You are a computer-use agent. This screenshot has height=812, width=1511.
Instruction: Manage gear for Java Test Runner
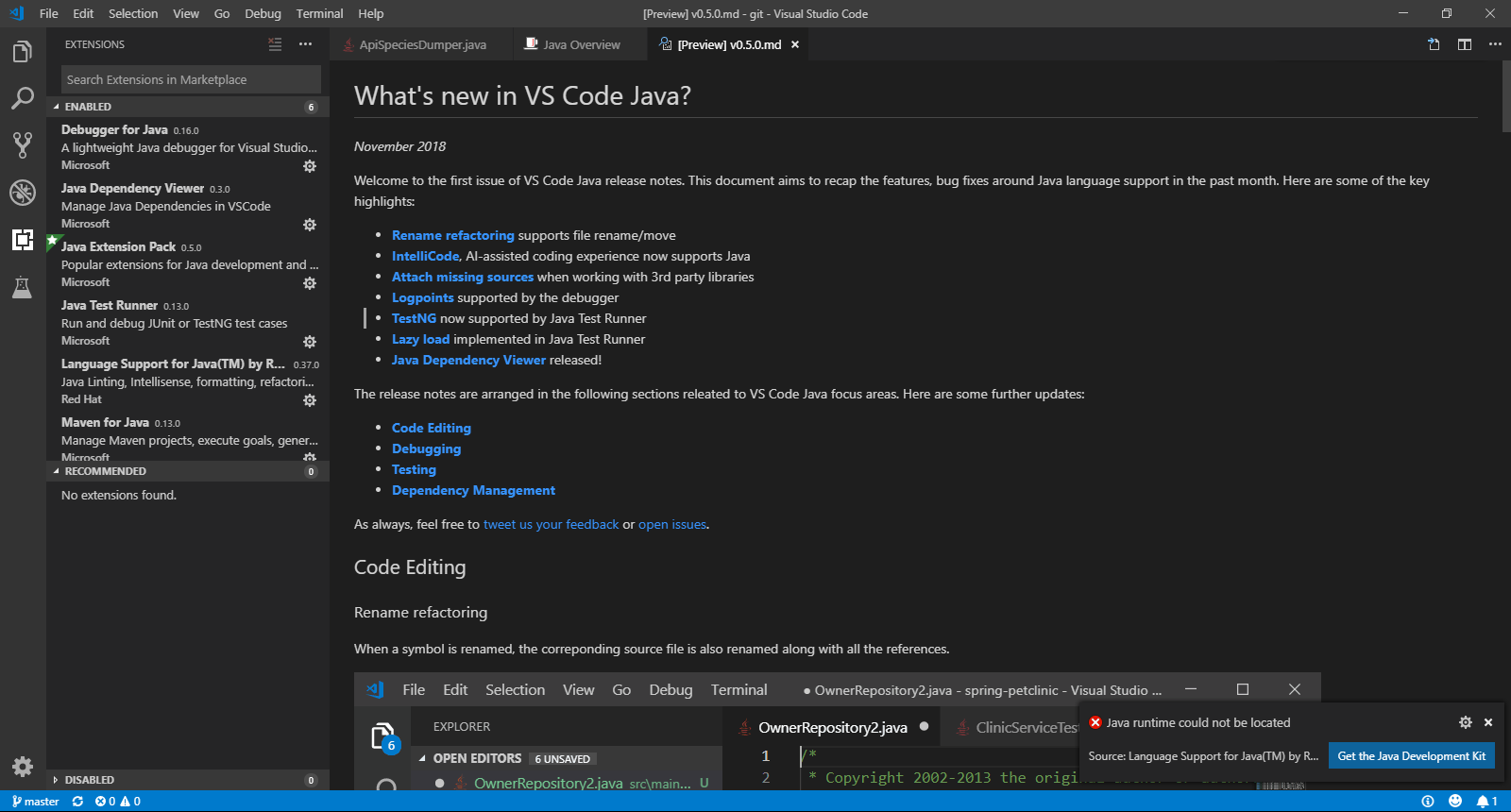click(309, 342)
